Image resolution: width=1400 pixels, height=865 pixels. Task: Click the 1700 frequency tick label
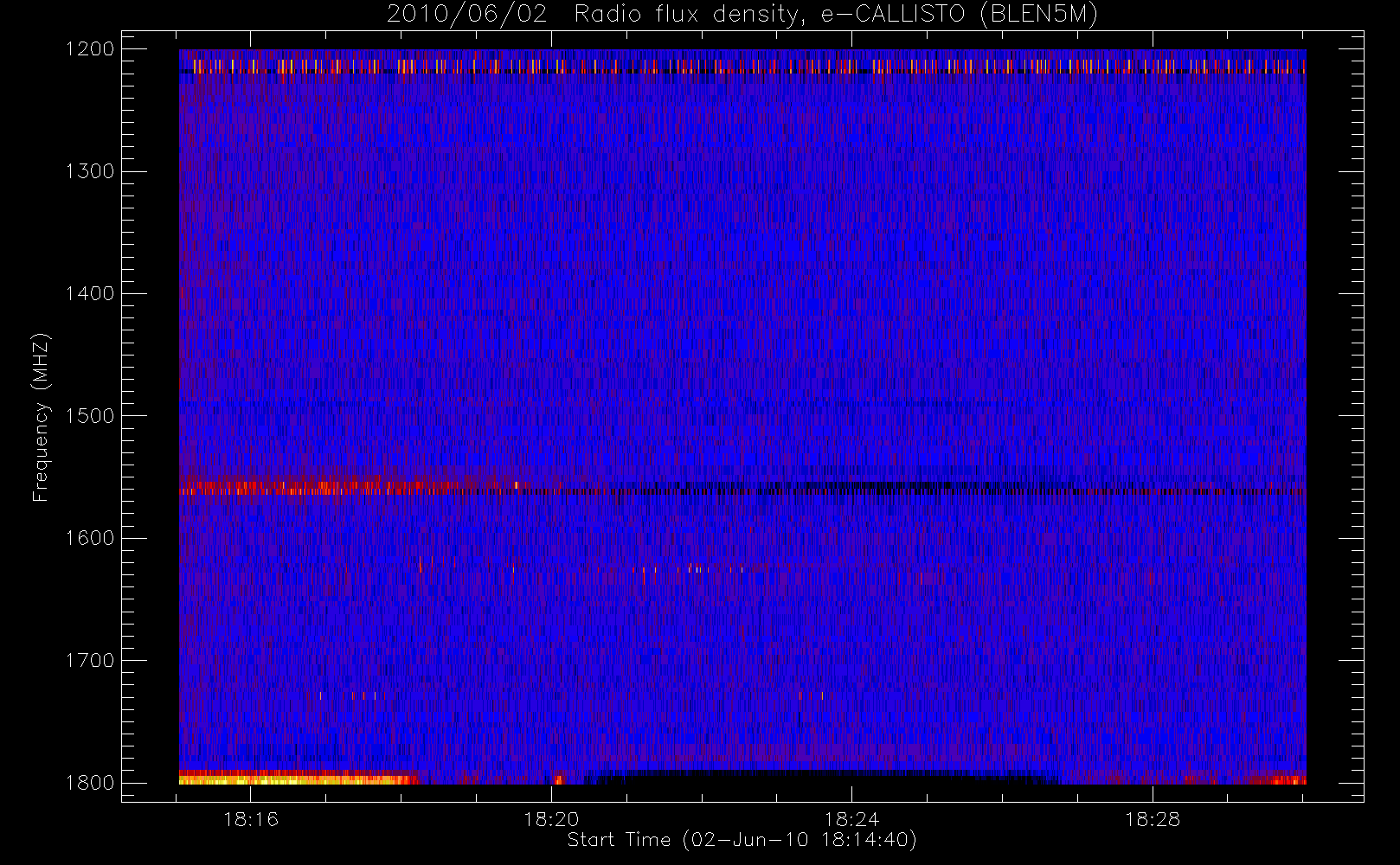point(89,660)
